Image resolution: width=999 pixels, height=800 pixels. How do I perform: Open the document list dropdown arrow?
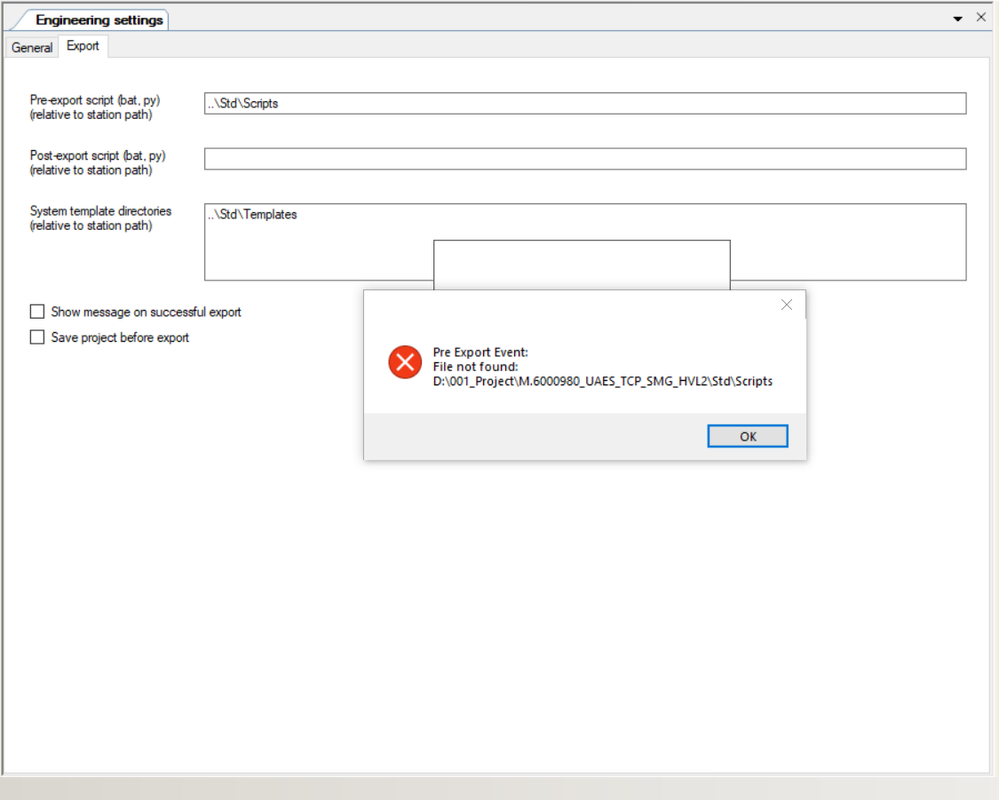pos(958,19)
